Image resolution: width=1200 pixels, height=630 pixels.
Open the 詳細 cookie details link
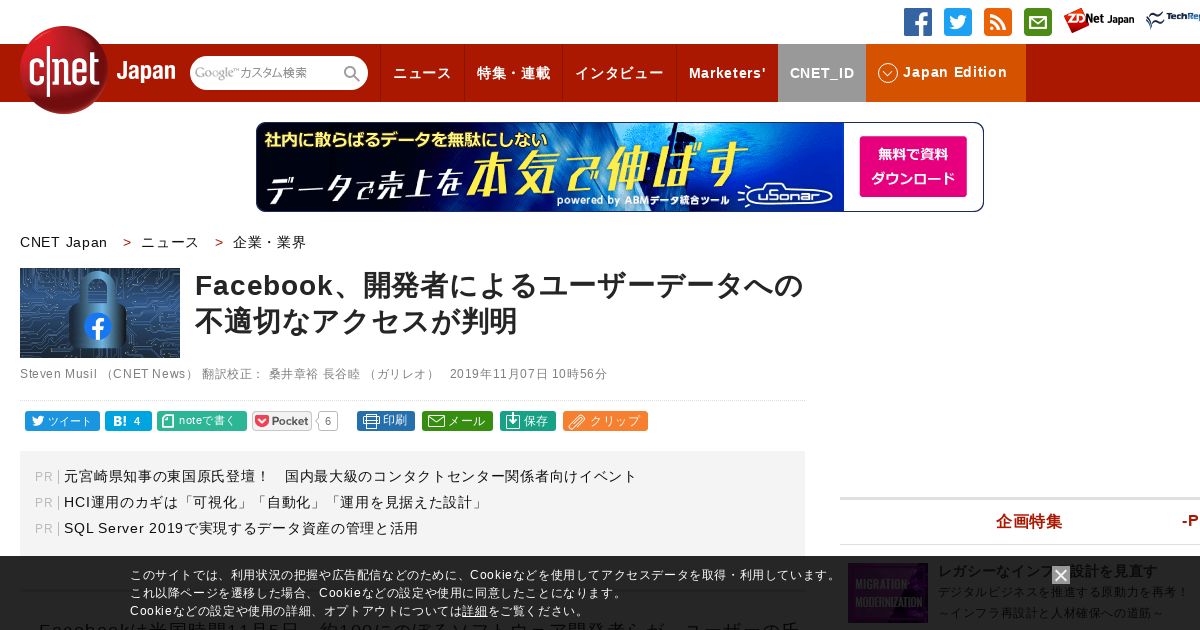click(x=475, y=611)
